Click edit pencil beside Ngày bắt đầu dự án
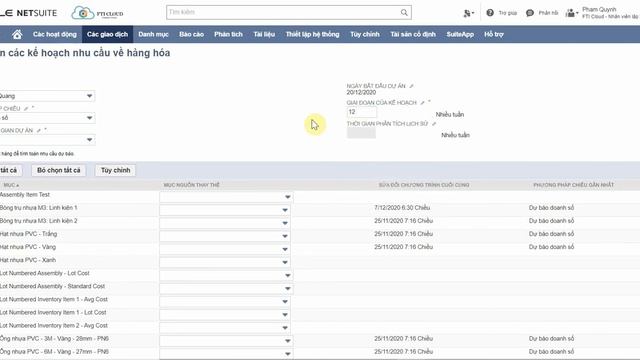Viewport: 640px width, 360px height. coord(411,86)
